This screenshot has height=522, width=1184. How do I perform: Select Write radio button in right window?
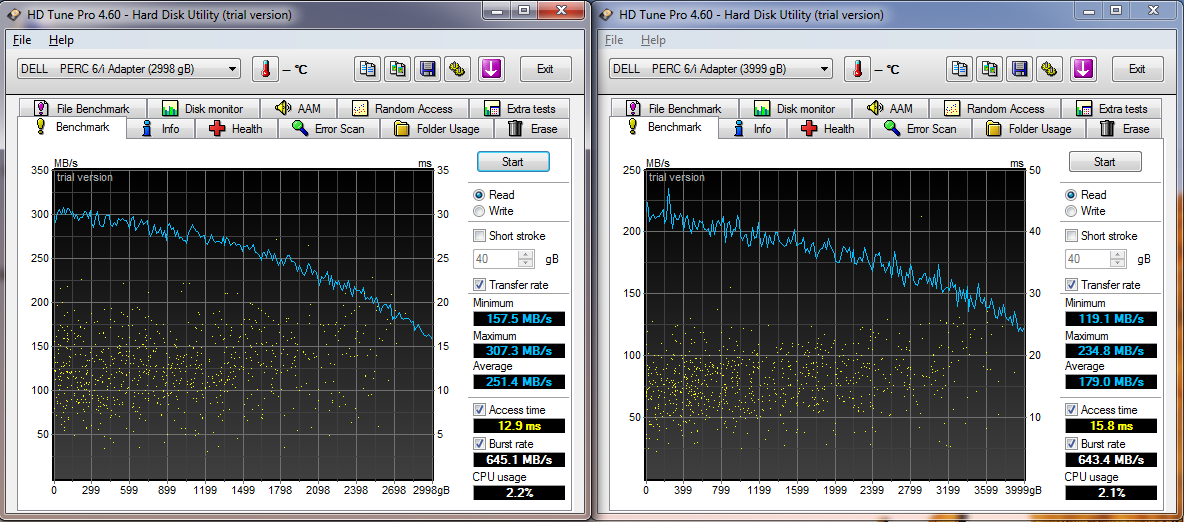point(1071,211)
